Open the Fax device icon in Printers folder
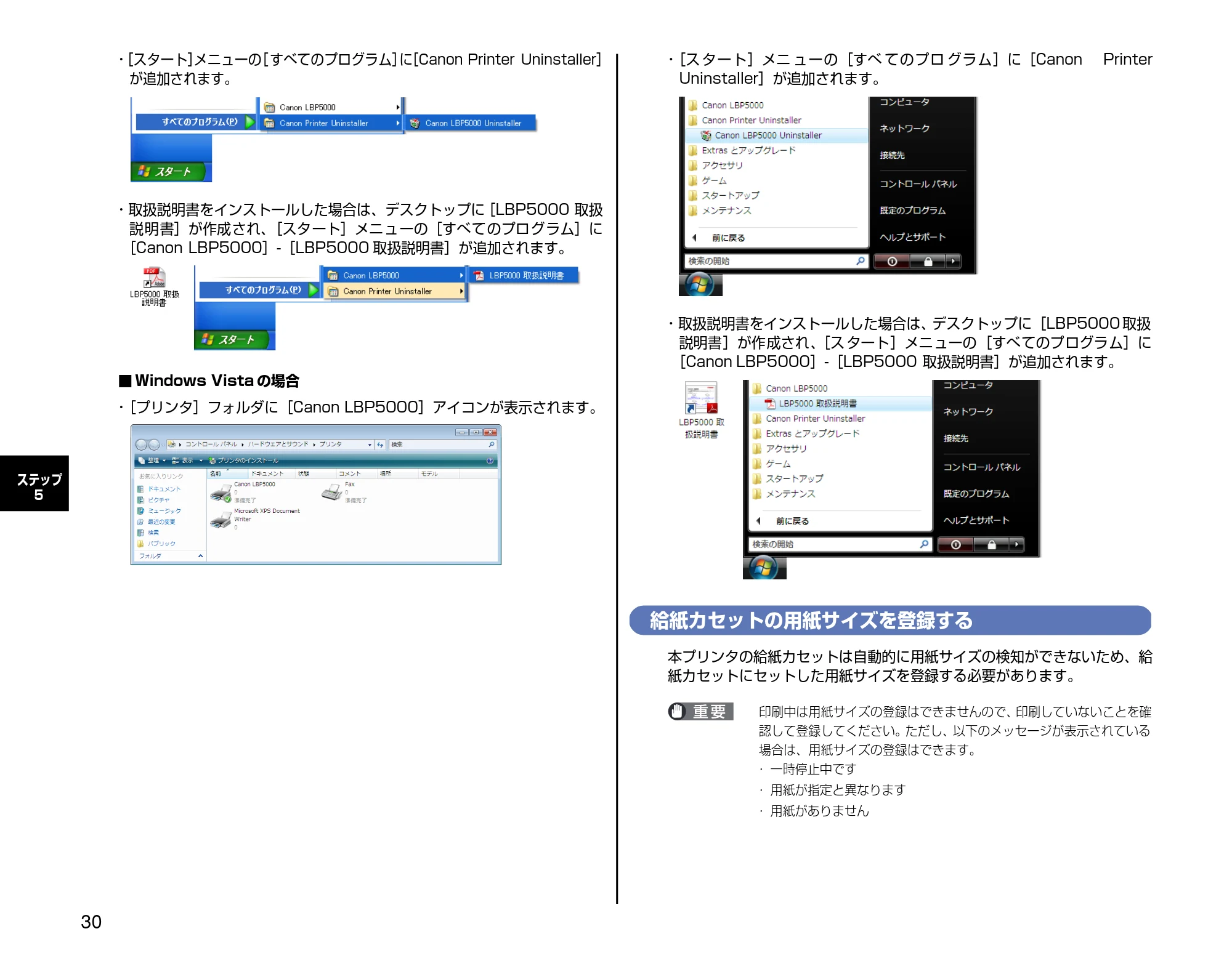Viewport: 1232px width, 958px height. (332, 492)
